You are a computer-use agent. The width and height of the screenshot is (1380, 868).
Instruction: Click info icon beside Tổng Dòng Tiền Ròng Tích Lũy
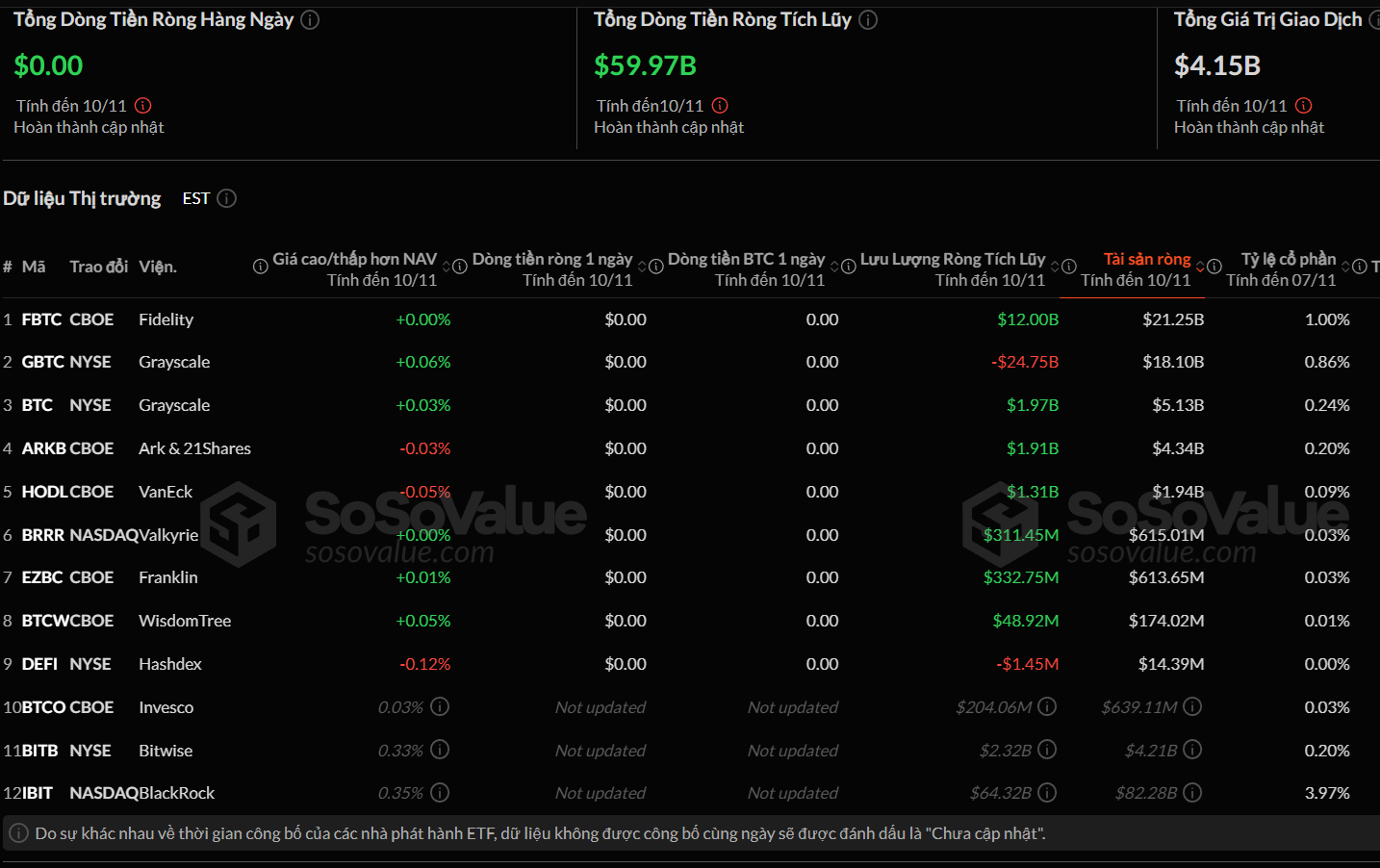[868, 19]
